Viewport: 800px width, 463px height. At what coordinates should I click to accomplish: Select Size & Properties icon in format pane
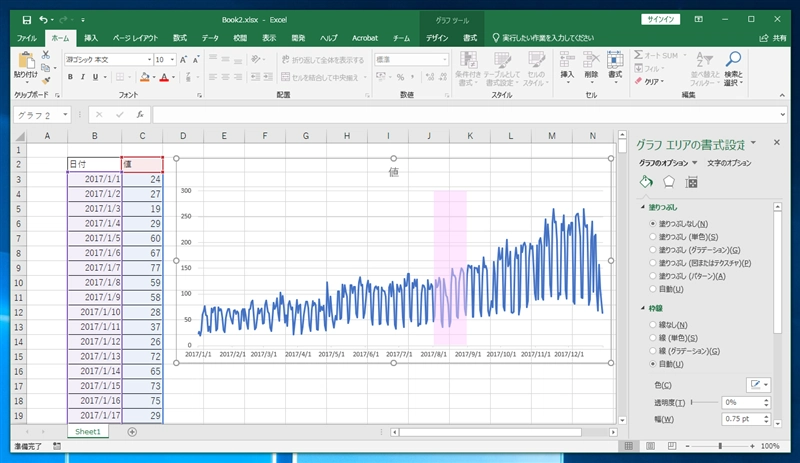coord(691,182)
